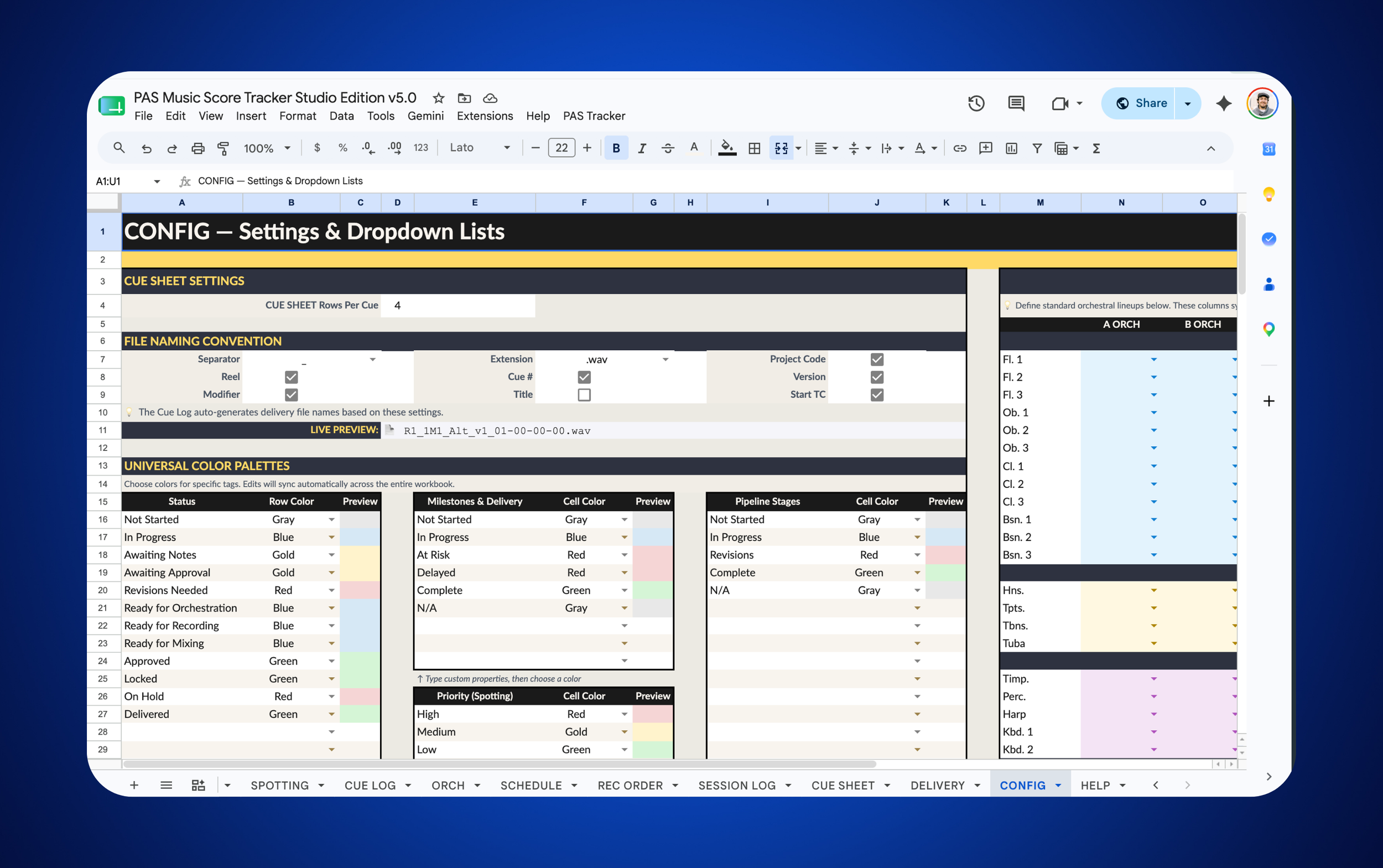The image size is (1383, 868).
Task: Open the Name box dropdown arrow
Action: 156,181
